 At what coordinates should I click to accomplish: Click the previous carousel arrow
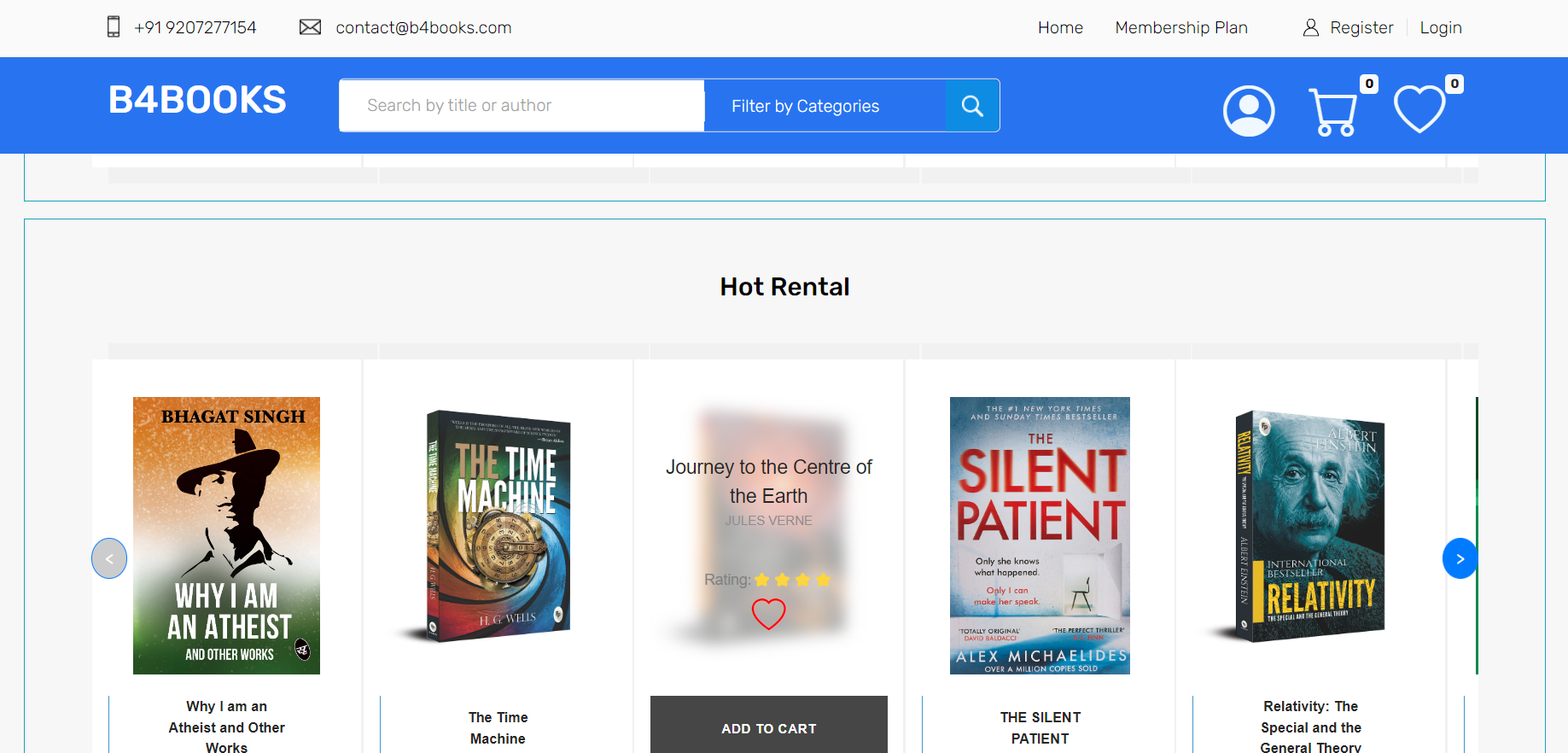tap(109, 558)
